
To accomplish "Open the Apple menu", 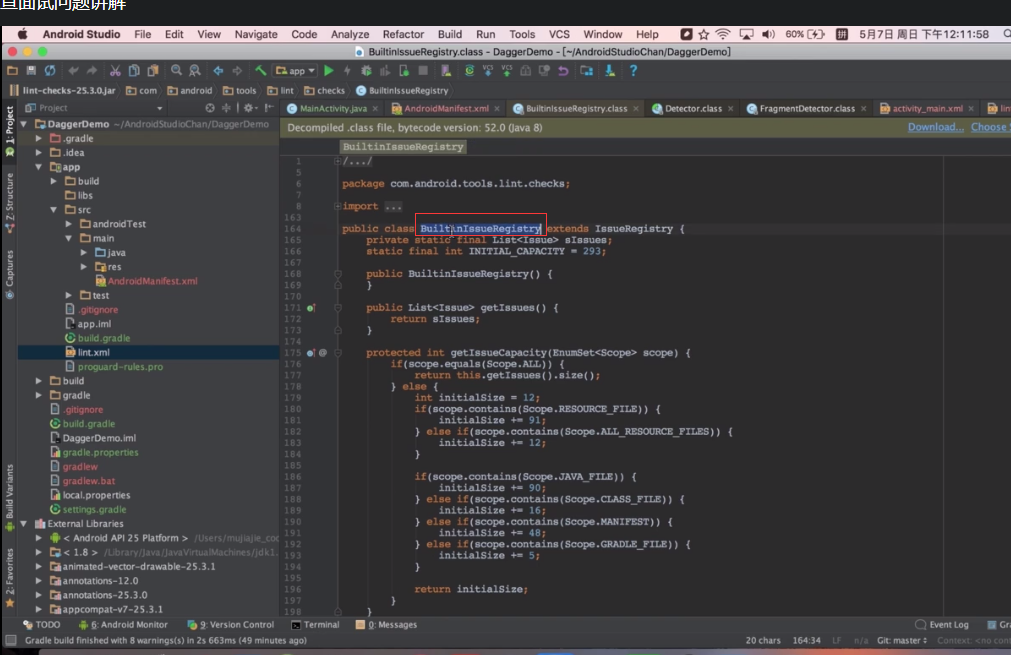I will pos(23,34).
